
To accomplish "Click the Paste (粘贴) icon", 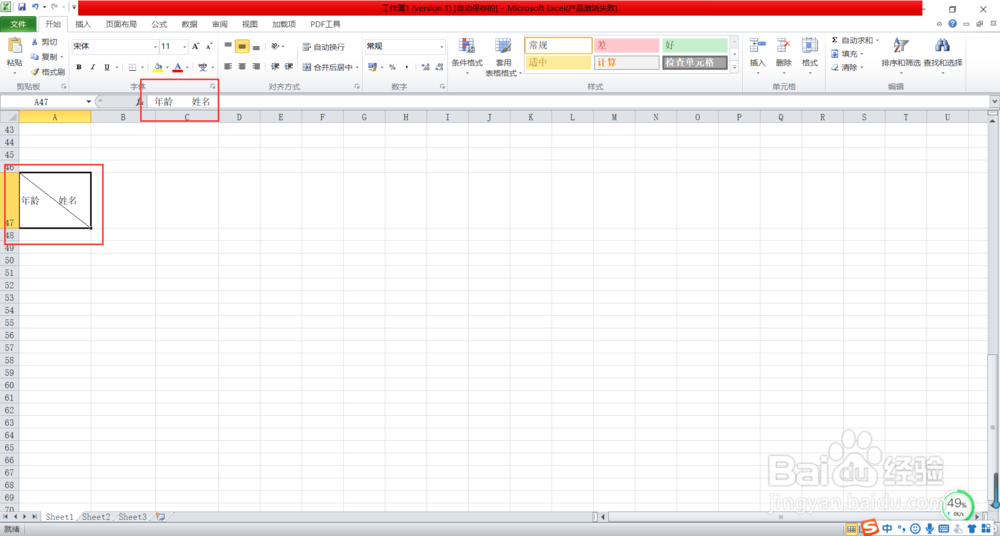I will (14, 47).
